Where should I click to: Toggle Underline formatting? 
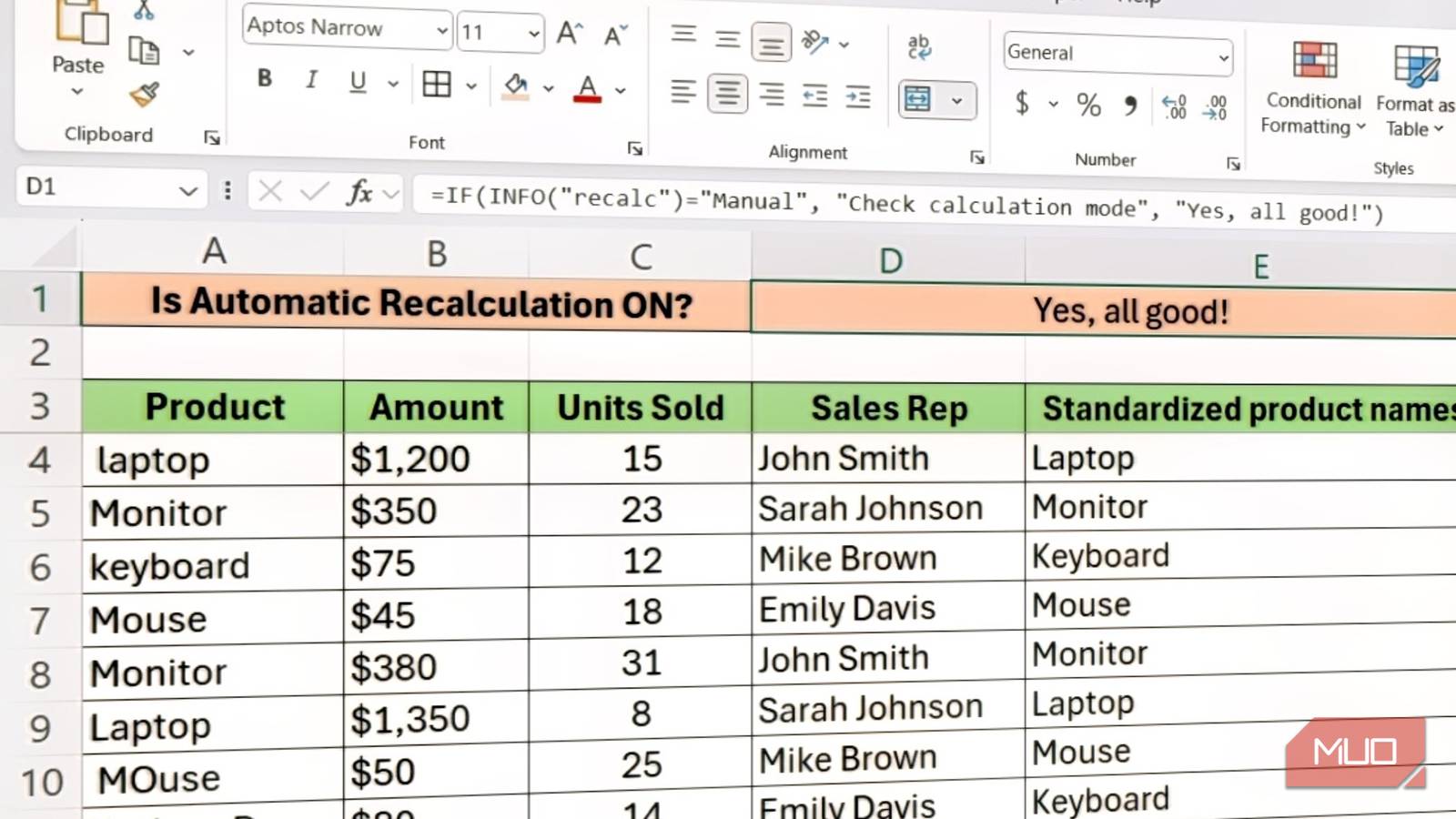pos(357,80)
